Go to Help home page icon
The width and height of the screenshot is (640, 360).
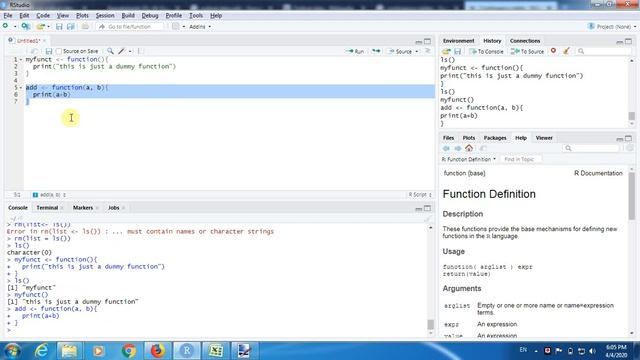(469, 148)
